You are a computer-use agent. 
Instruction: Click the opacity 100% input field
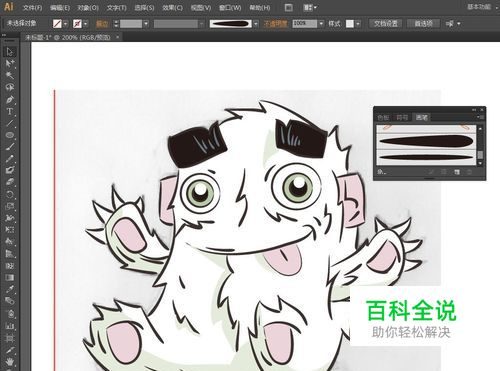[x=305, y=24]
